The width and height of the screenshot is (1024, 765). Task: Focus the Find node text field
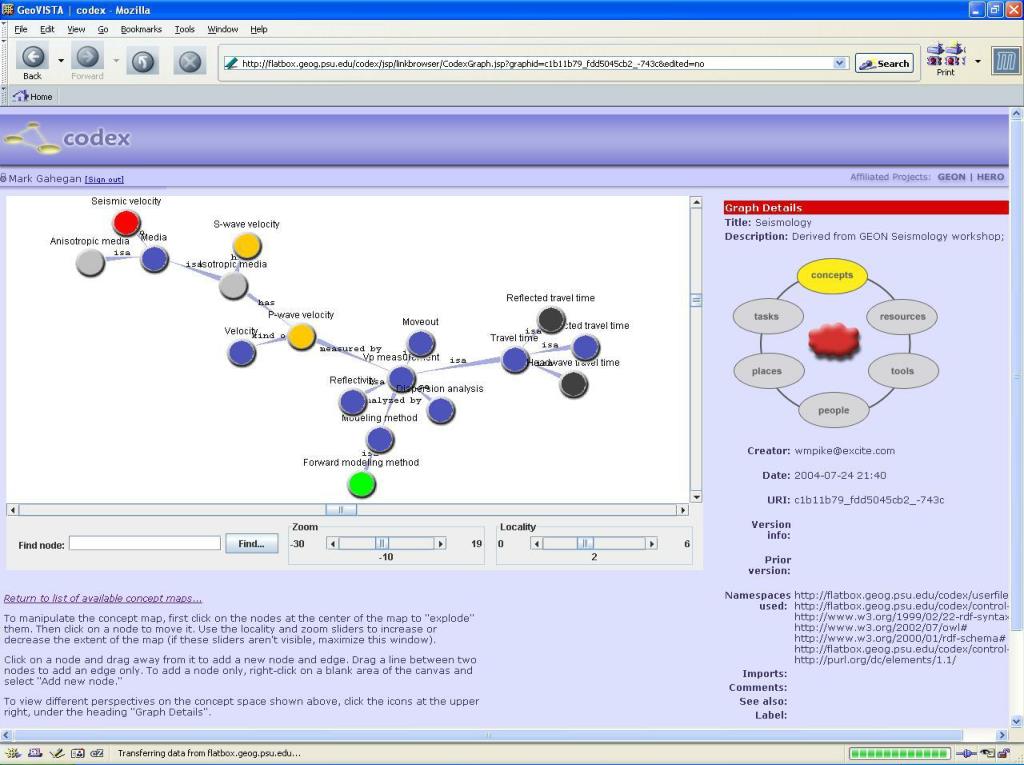tap(145, 543)
